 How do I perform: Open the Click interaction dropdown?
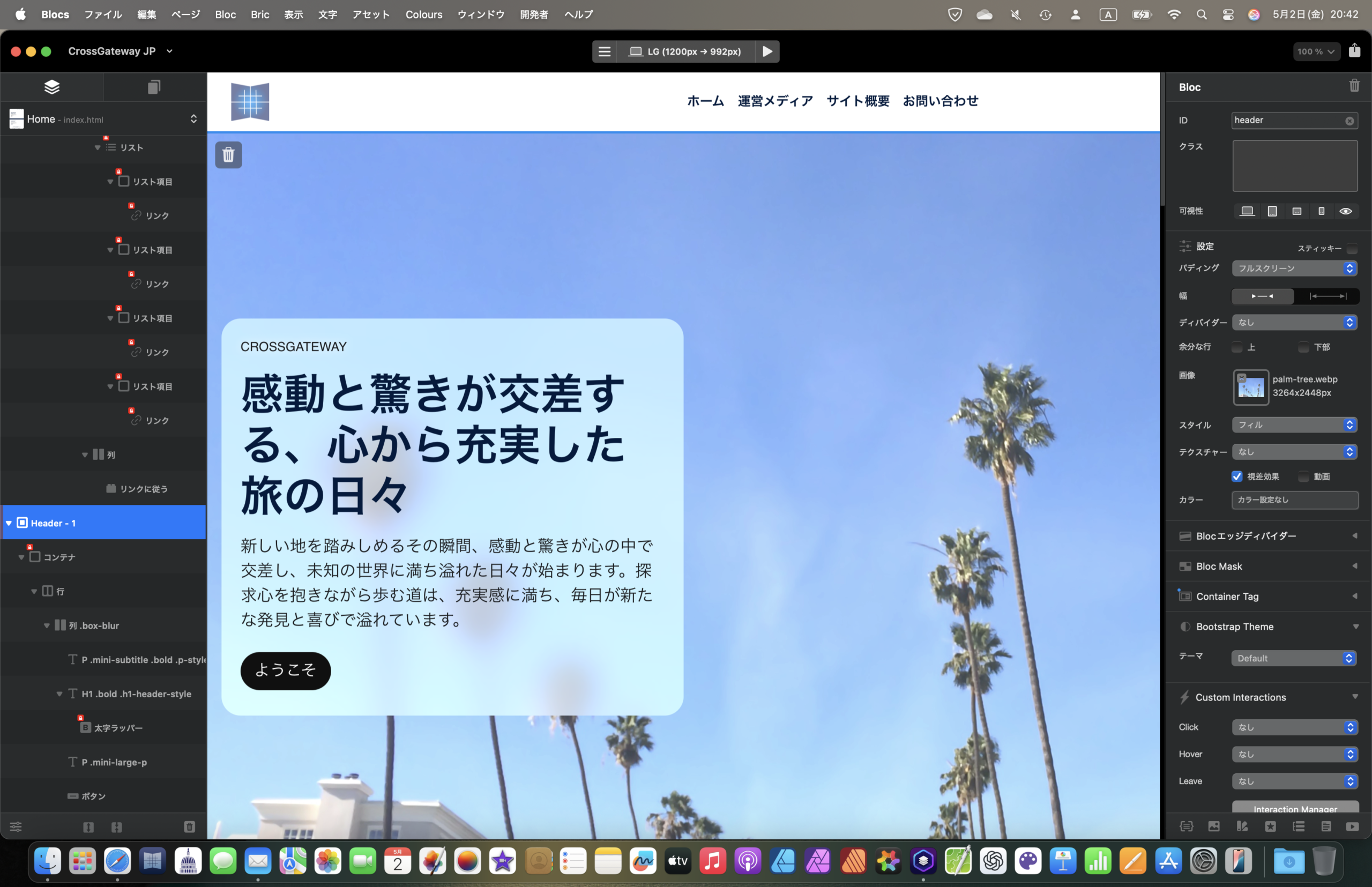1295,727
